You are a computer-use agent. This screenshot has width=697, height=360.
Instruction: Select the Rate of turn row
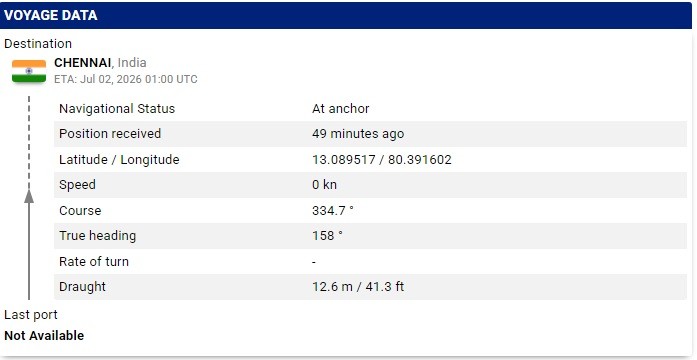point(370,262)
